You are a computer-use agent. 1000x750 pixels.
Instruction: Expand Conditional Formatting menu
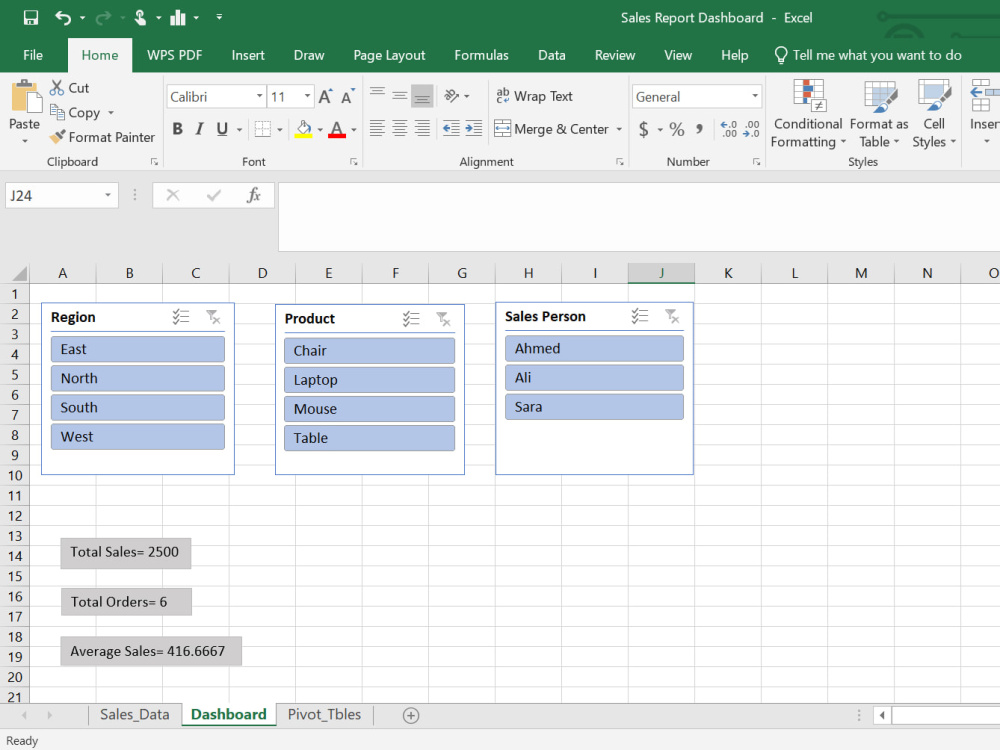click(808, 114)
